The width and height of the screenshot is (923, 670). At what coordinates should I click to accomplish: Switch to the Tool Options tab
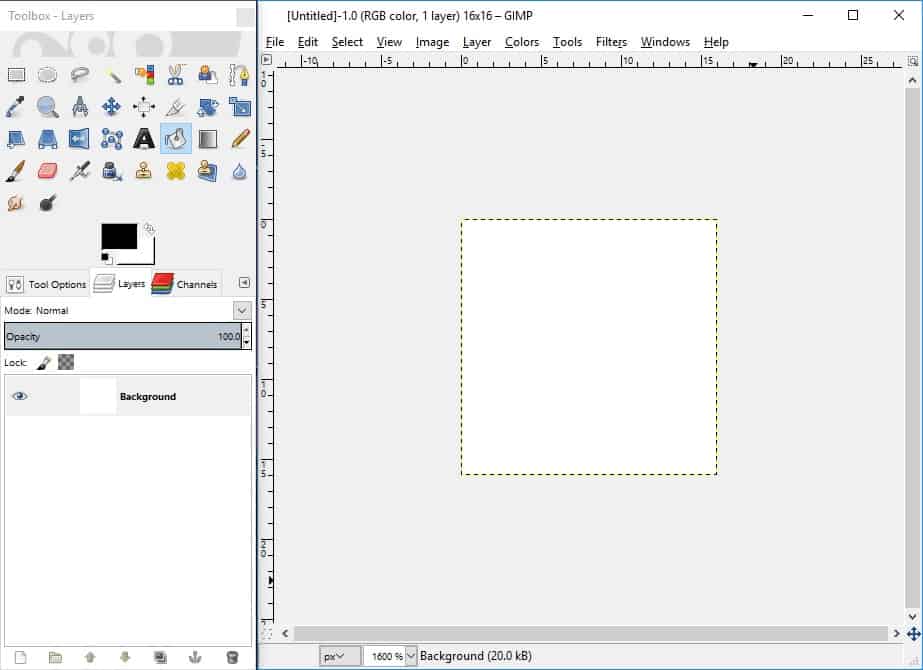tap(46, 284)
